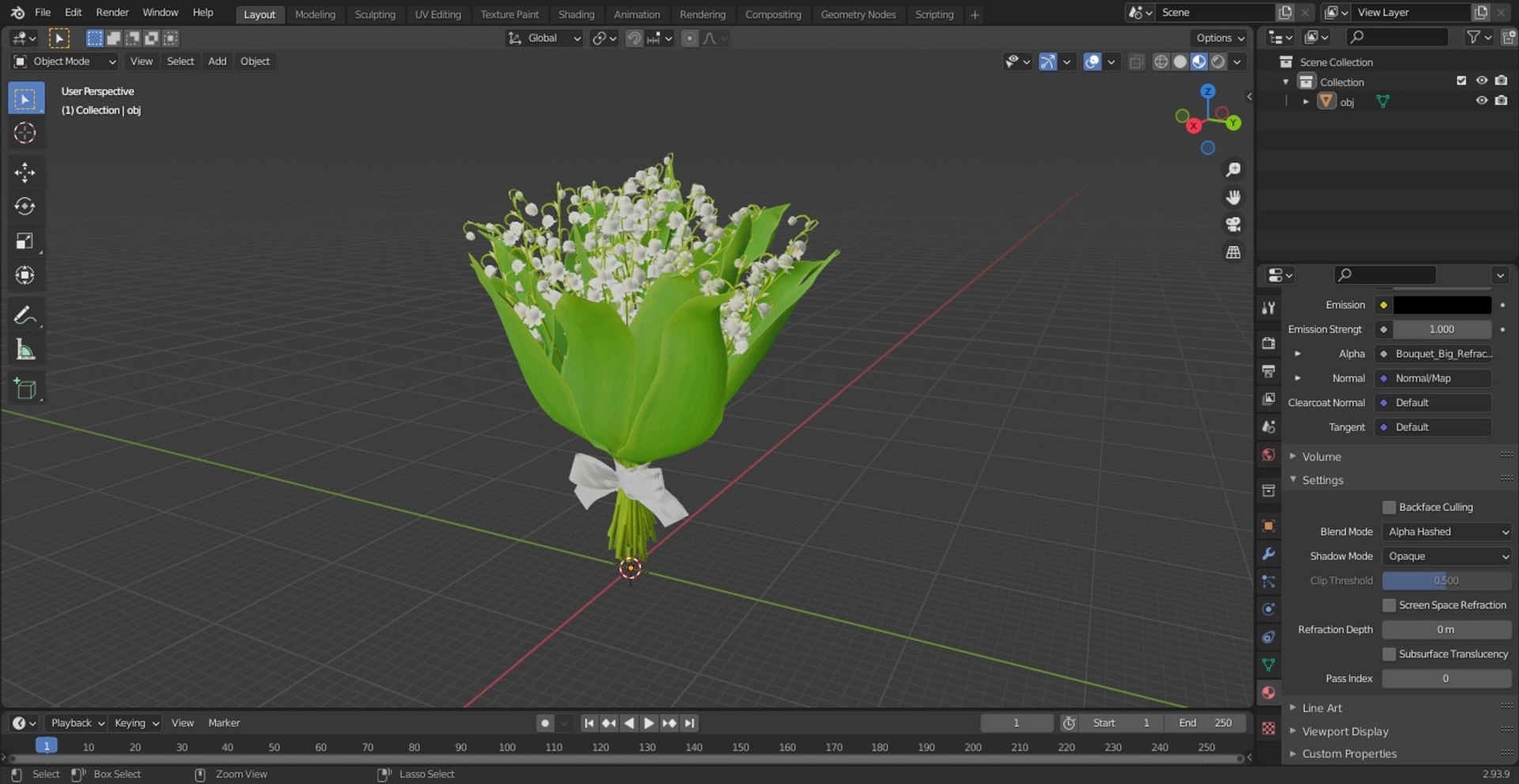
Task: Activate the Scale tool
Action: [25, 241]
